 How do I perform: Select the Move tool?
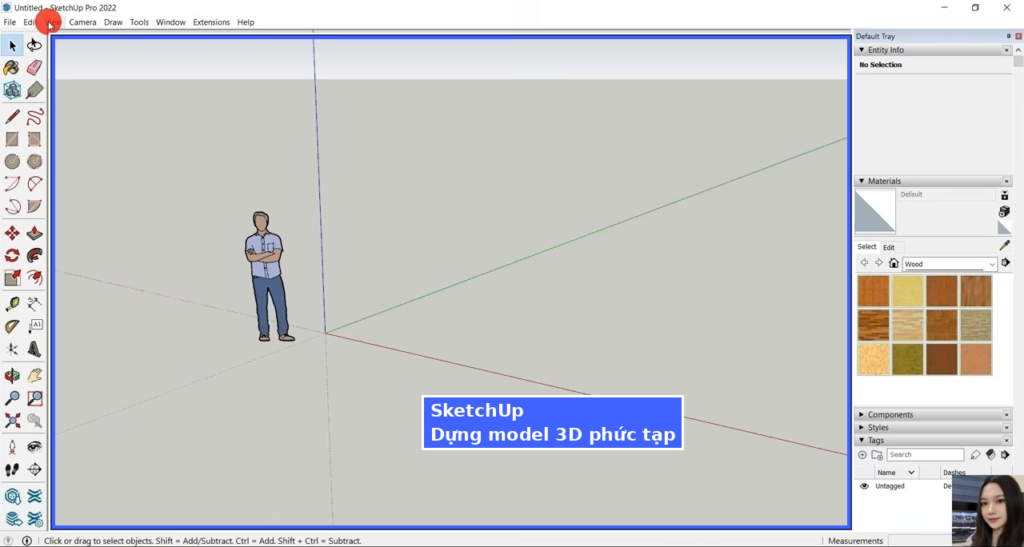[x=12, y=234]
